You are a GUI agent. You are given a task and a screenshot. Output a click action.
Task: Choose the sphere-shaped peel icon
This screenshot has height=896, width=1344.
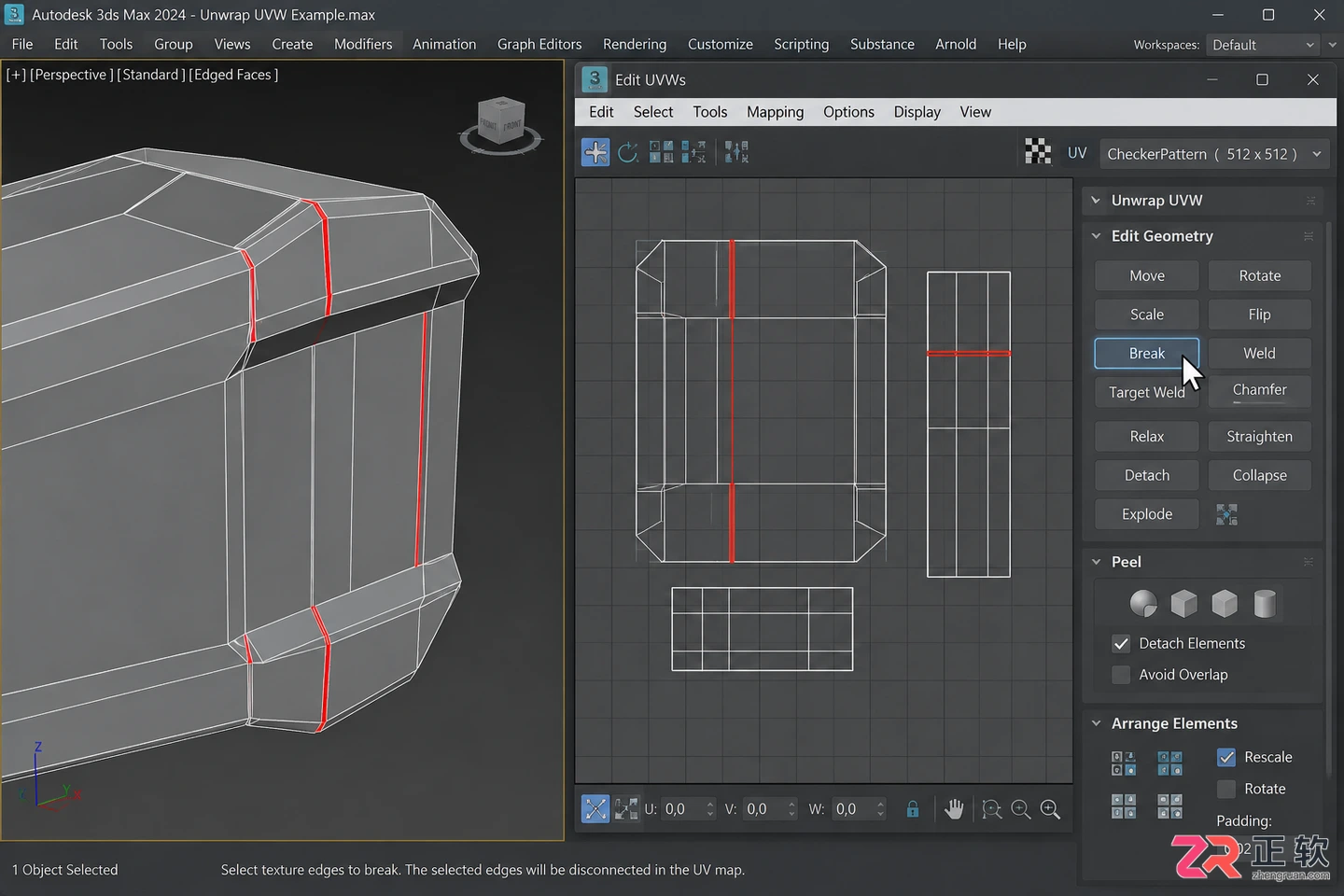1143,604
